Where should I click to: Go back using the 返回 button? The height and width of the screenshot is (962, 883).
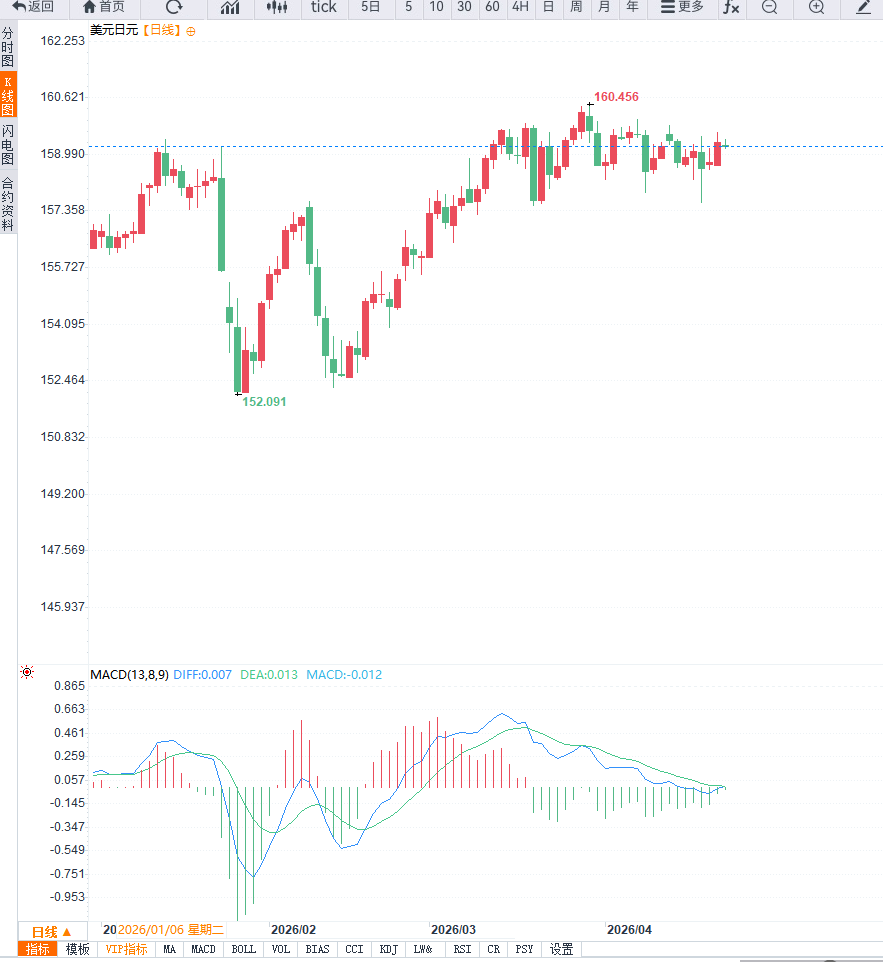click(x=33, y=8)
